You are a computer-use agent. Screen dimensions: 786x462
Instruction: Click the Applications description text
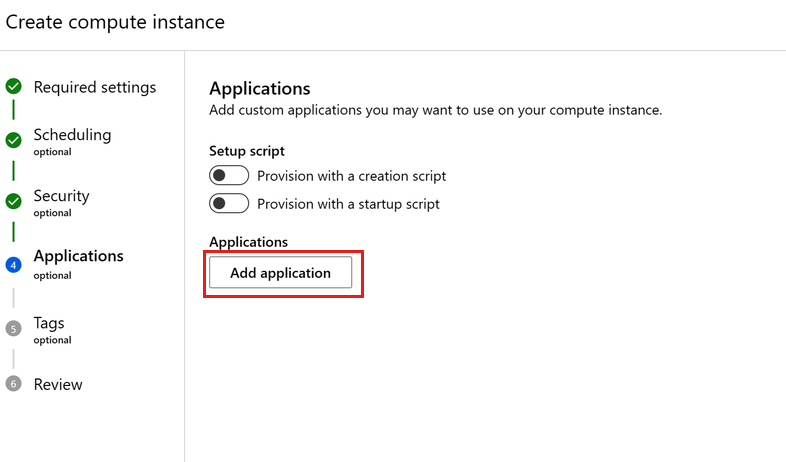click(x=435, y=110)
